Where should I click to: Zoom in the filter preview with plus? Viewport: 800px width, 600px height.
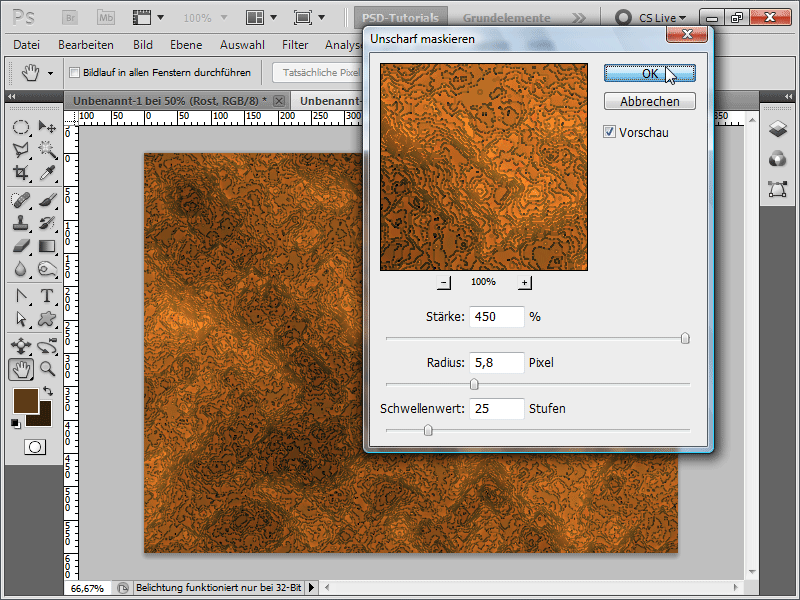524,282
